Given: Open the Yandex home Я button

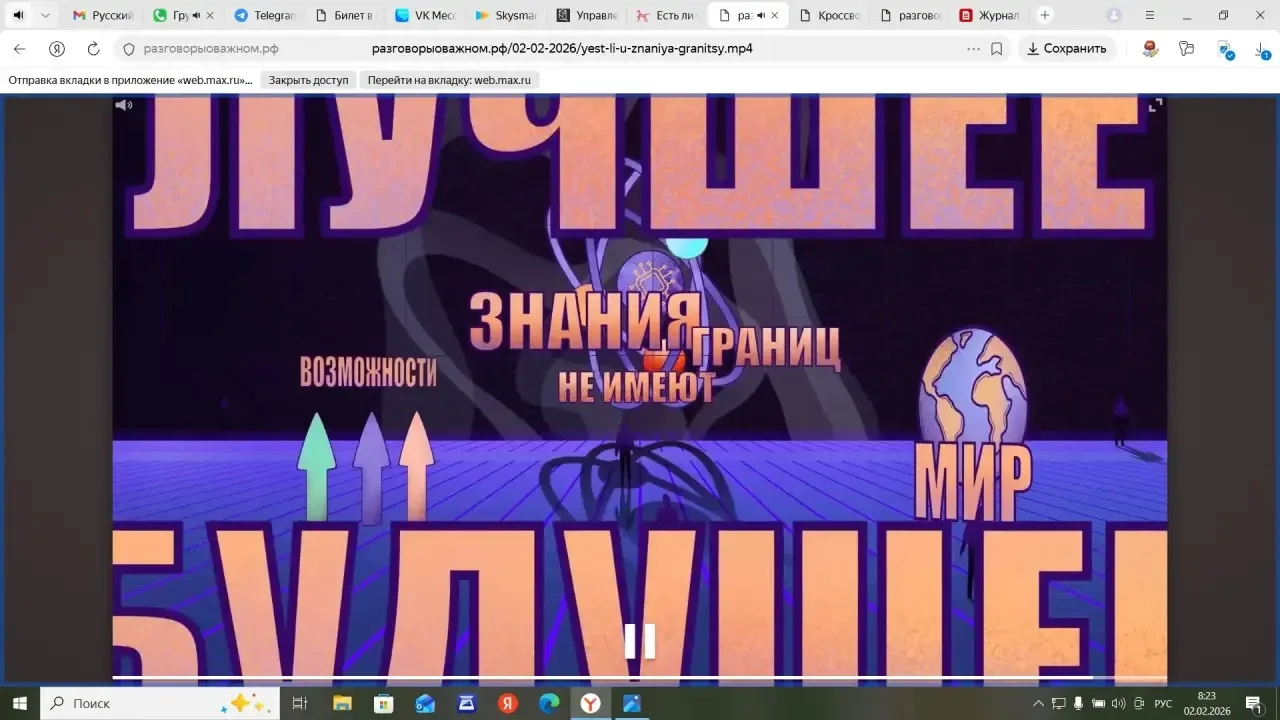Looking at the screenshot, I should pyautogui.click(x=57, y=49).
